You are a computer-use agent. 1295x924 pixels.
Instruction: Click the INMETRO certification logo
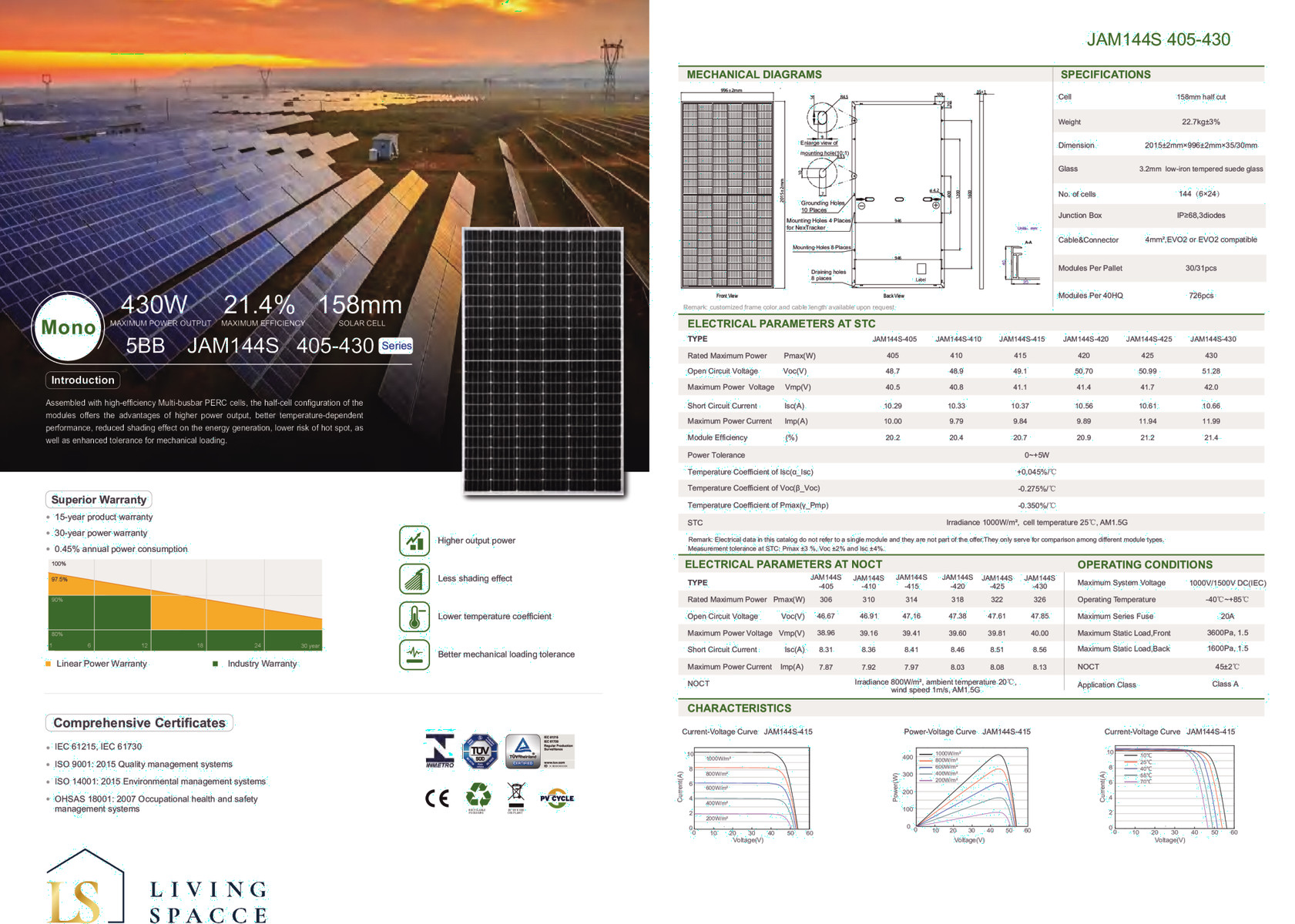[440, 750]
